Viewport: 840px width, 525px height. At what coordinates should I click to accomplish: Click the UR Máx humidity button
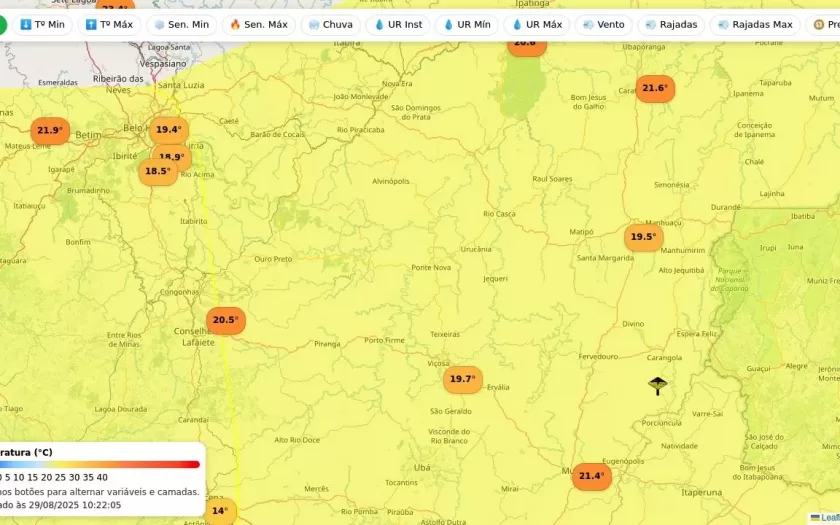[536, 24]
